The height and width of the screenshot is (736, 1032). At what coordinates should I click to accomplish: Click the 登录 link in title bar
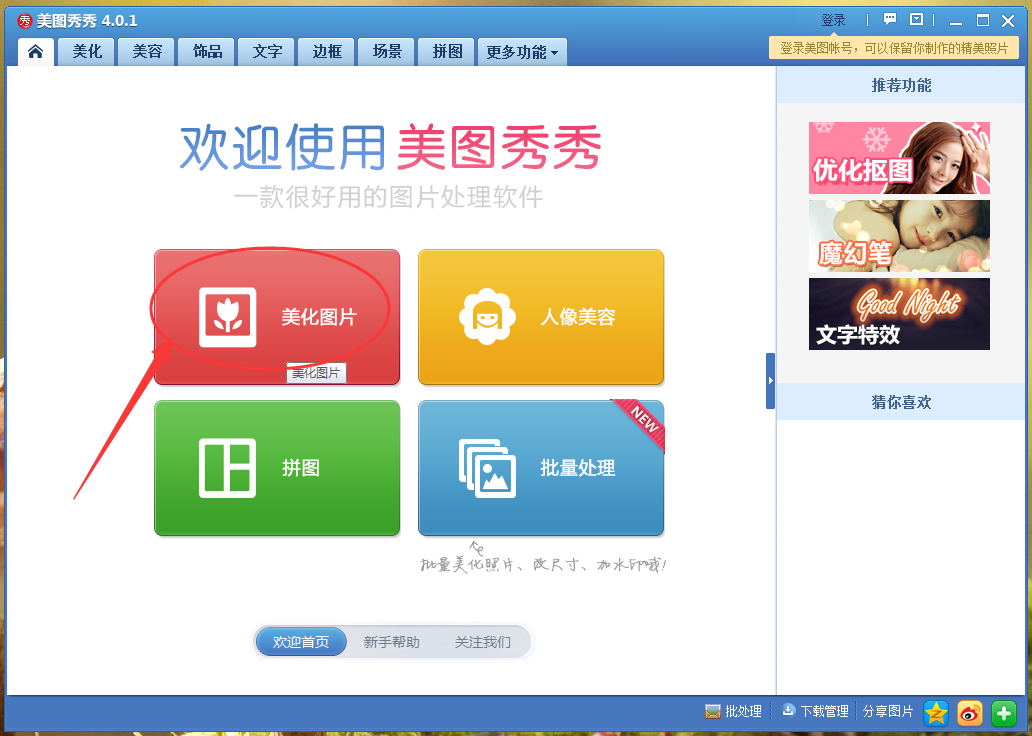pos(833,20)
